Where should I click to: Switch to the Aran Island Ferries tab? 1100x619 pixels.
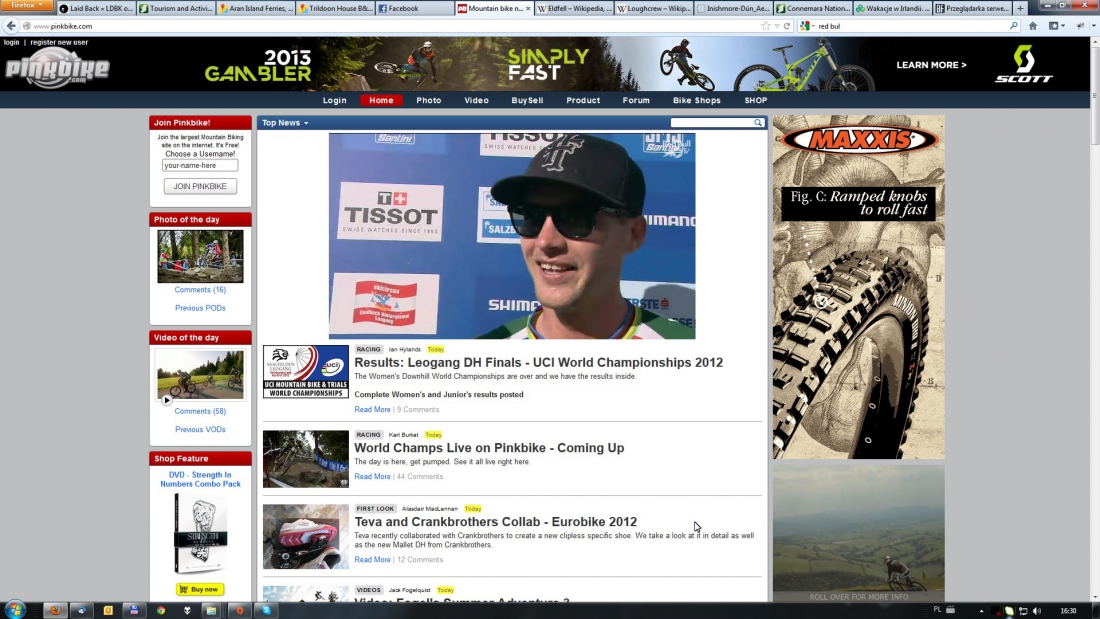pos(255,8)
